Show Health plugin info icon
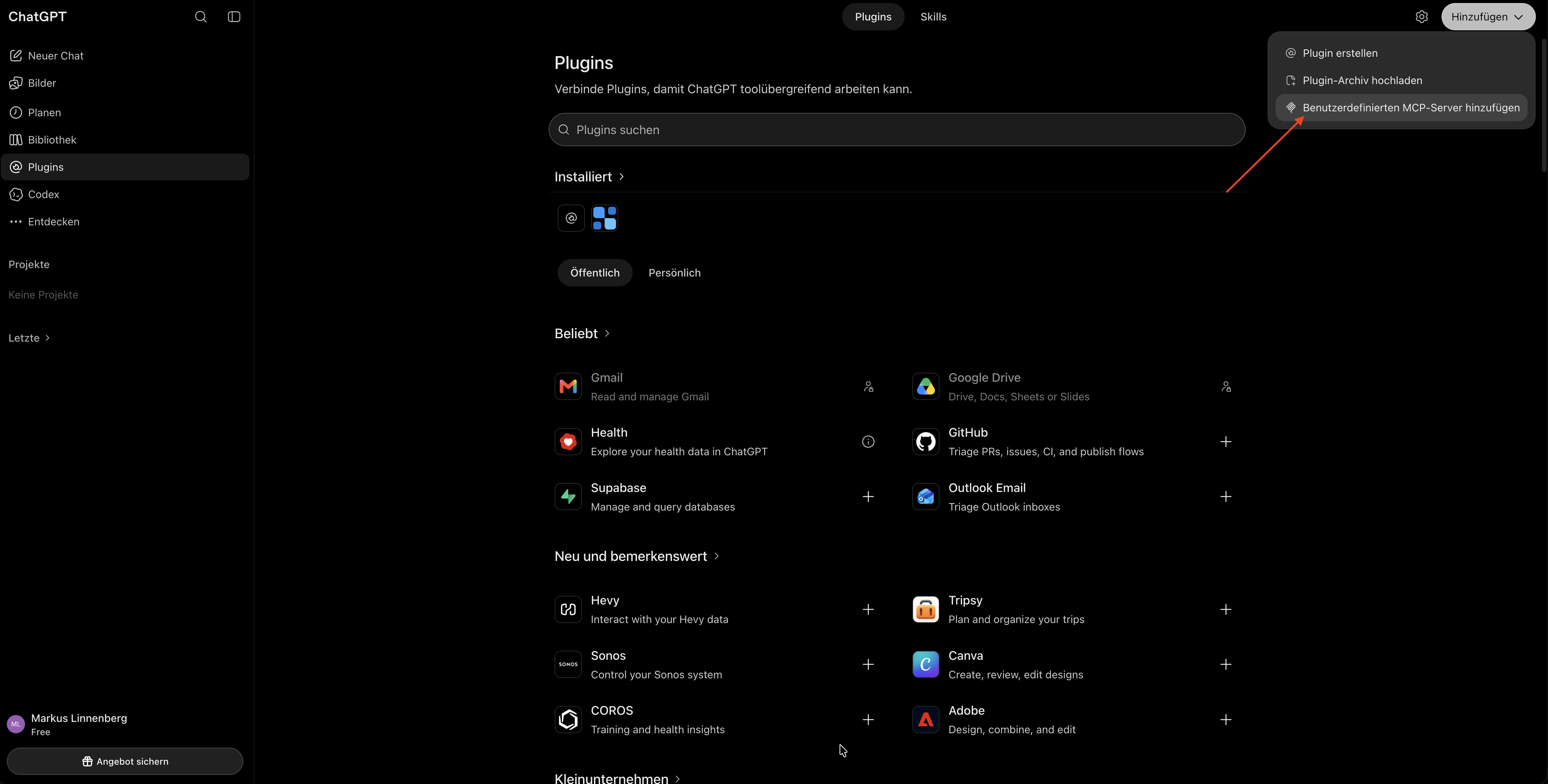The image size is (1548, 784). [868, 442]
